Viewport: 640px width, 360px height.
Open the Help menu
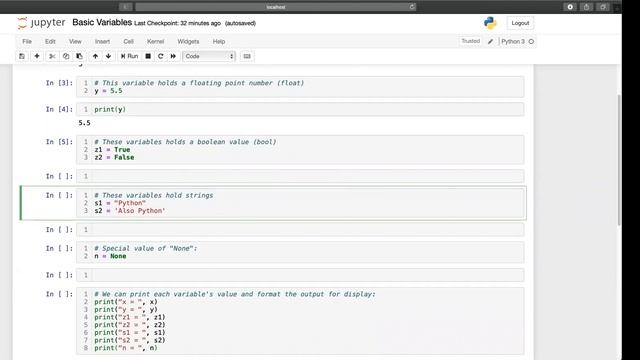pos(219,42)
